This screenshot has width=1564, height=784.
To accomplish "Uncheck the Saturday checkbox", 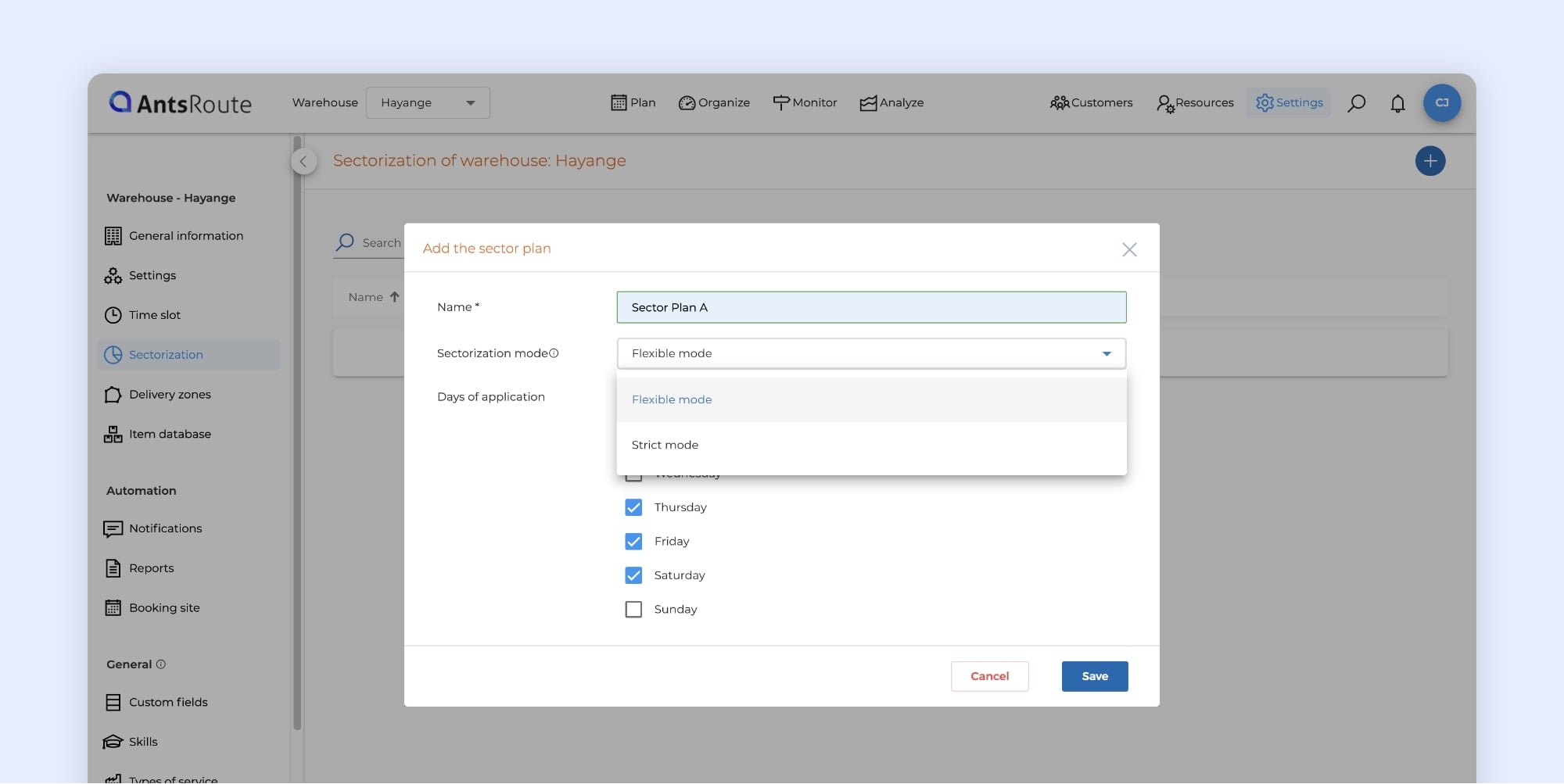I will 633,575.
